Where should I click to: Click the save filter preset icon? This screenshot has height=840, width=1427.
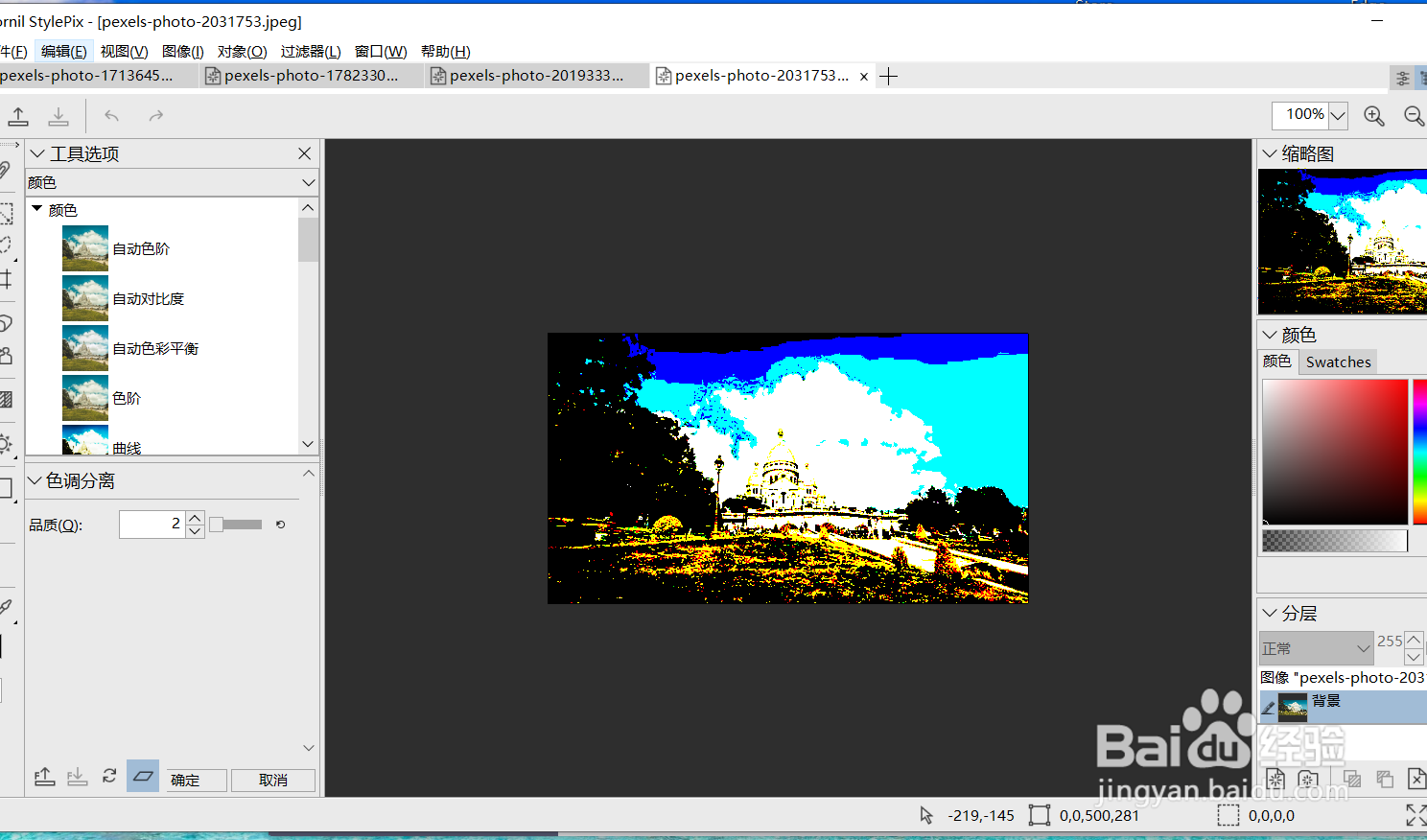click(44, 777)
